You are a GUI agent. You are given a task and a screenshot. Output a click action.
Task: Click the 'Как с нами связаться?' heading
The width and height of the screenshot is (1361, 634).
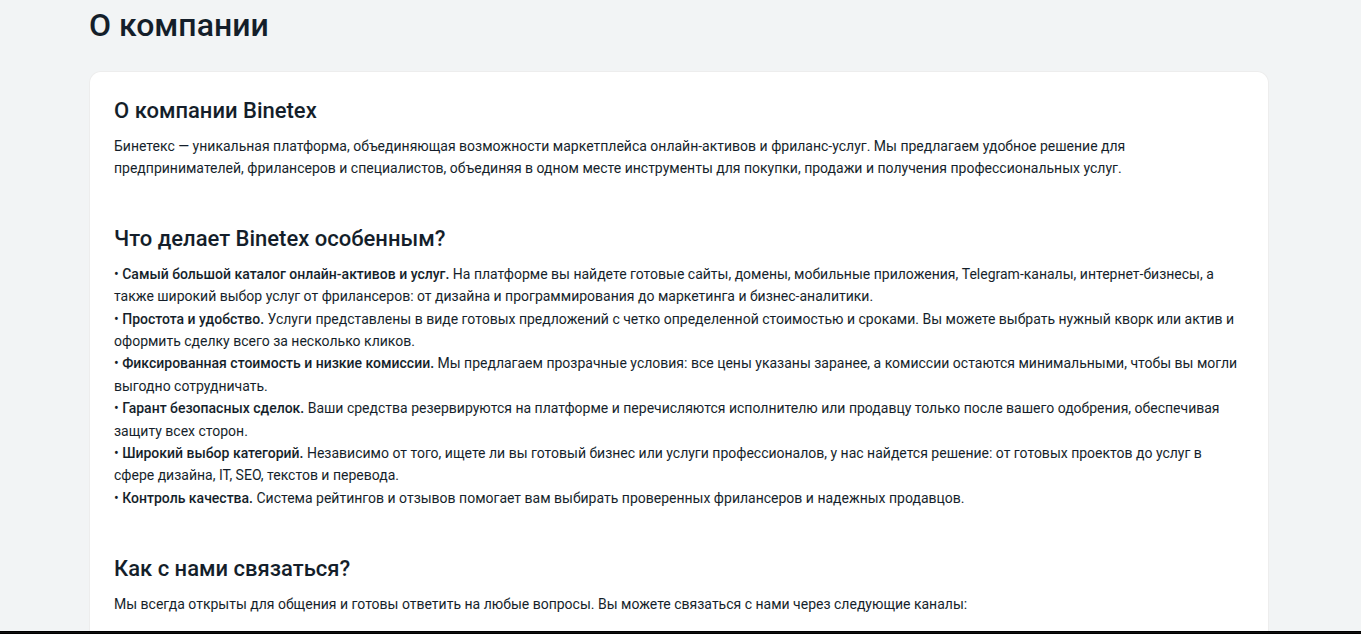pos(232,569)
